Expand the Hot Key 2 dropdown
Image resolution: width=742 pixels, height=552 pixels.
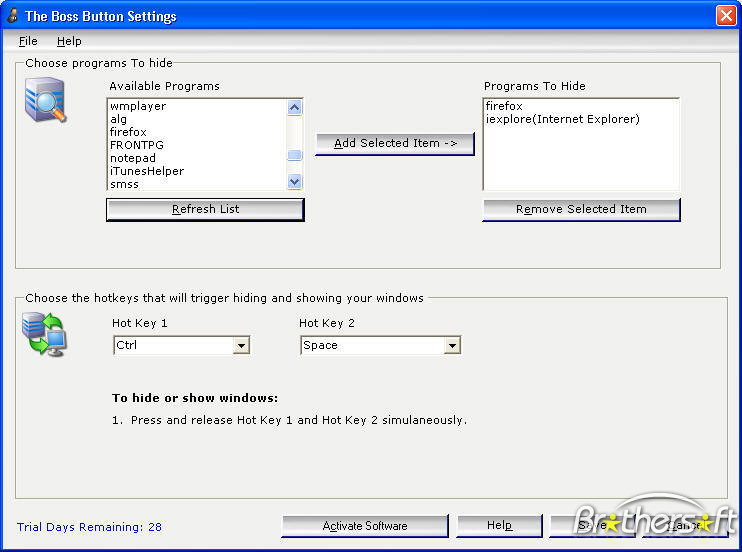(452, 346)
